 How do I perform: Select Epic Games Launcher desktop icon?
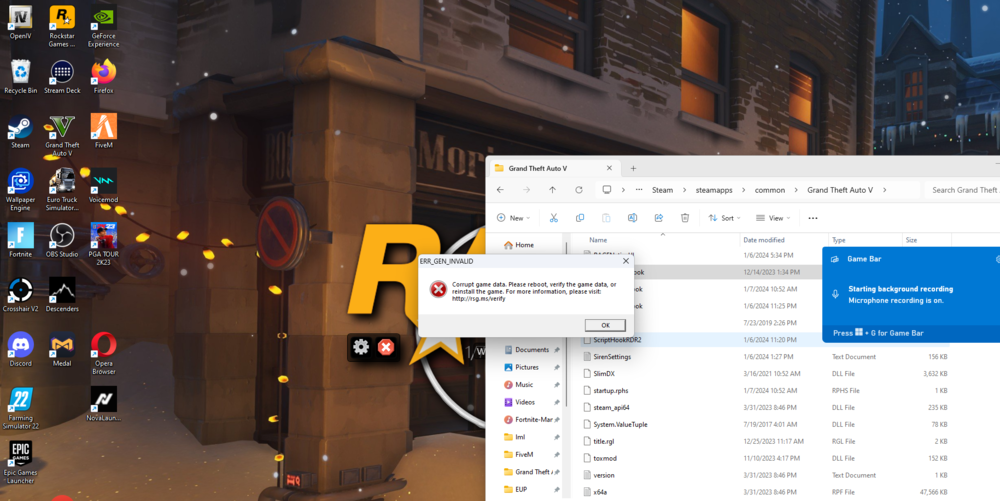[x=20, y=463]
